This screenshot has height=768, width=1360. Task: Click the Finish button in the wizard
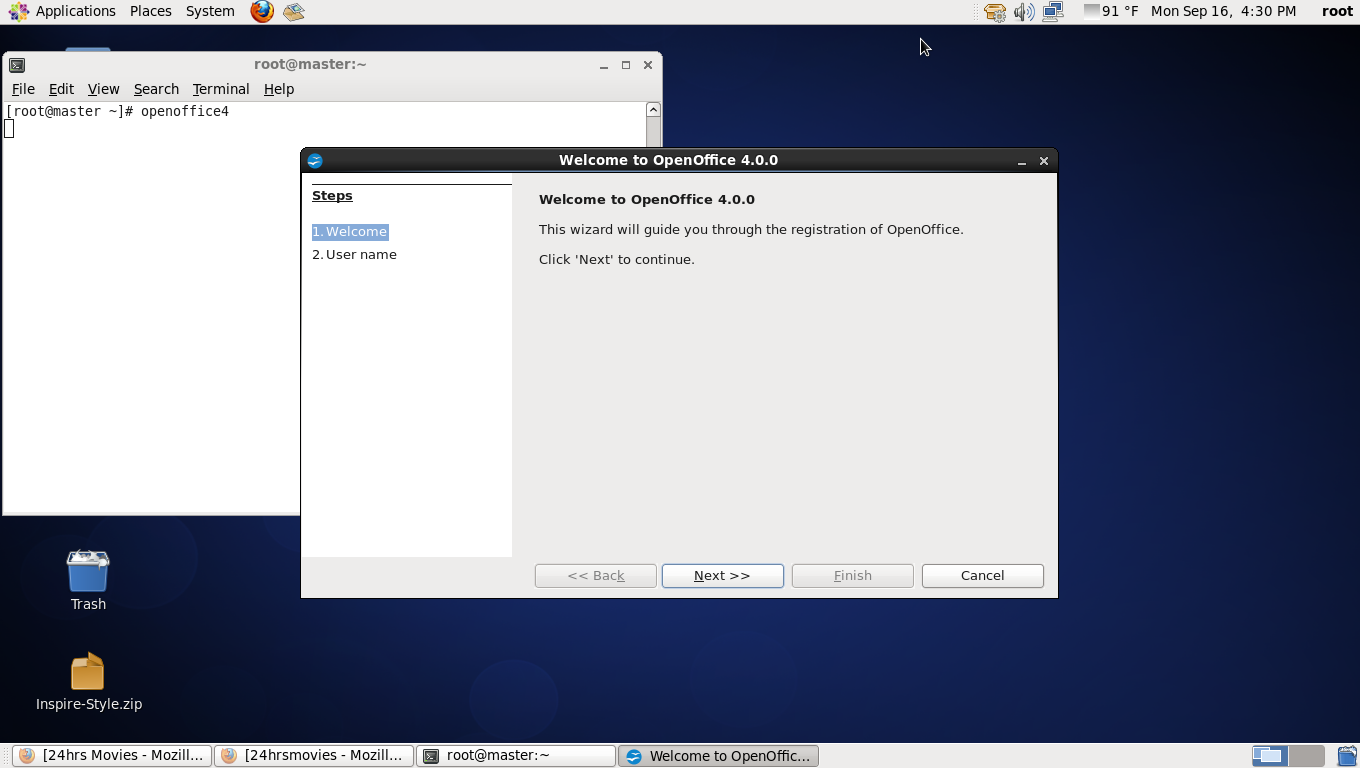[x=853, y=576]
